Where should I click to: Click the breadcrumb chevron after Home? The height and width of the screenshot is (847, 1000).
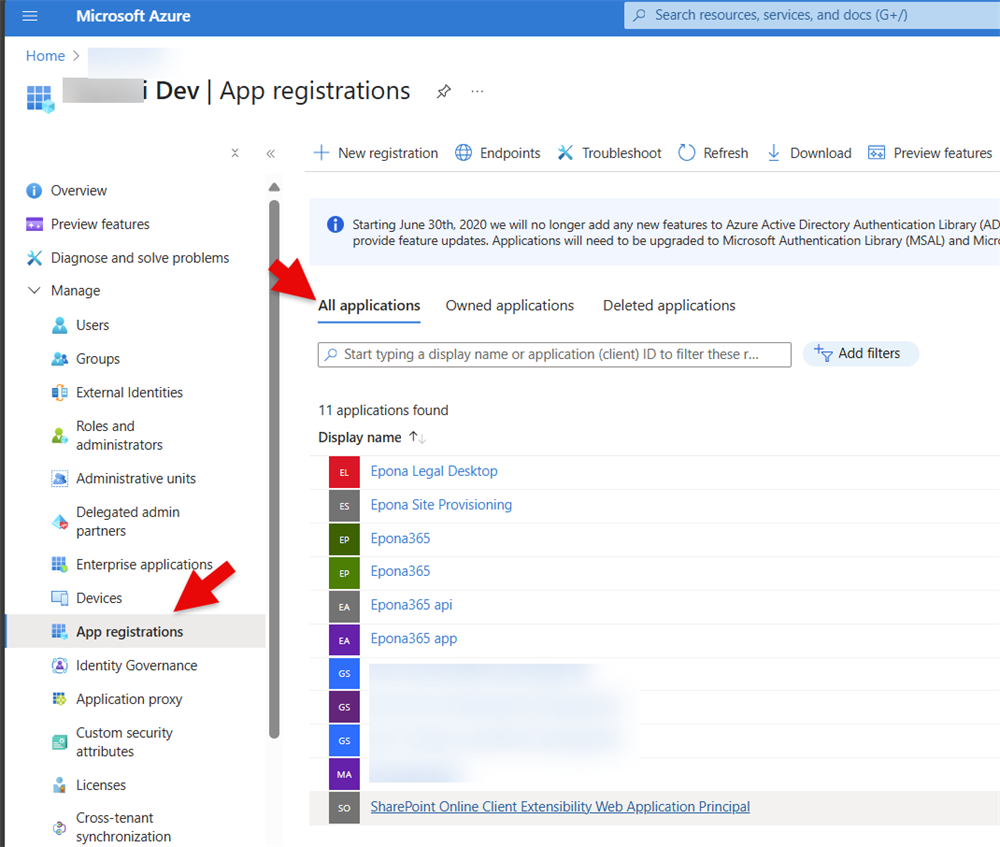point(77,56)
